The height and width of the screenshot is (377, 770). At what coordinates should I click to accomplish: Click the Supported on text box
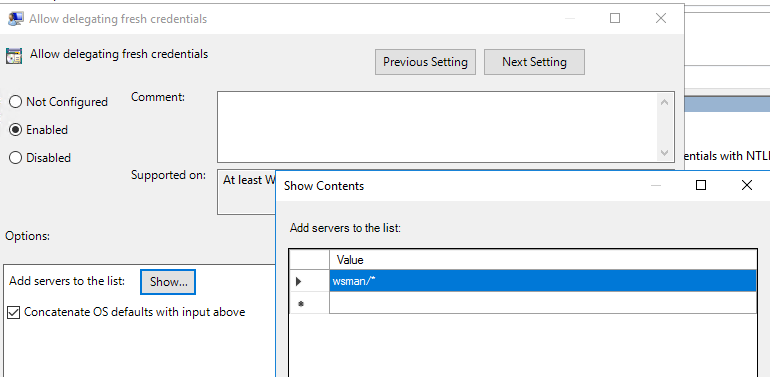click(x=247, y=192)
